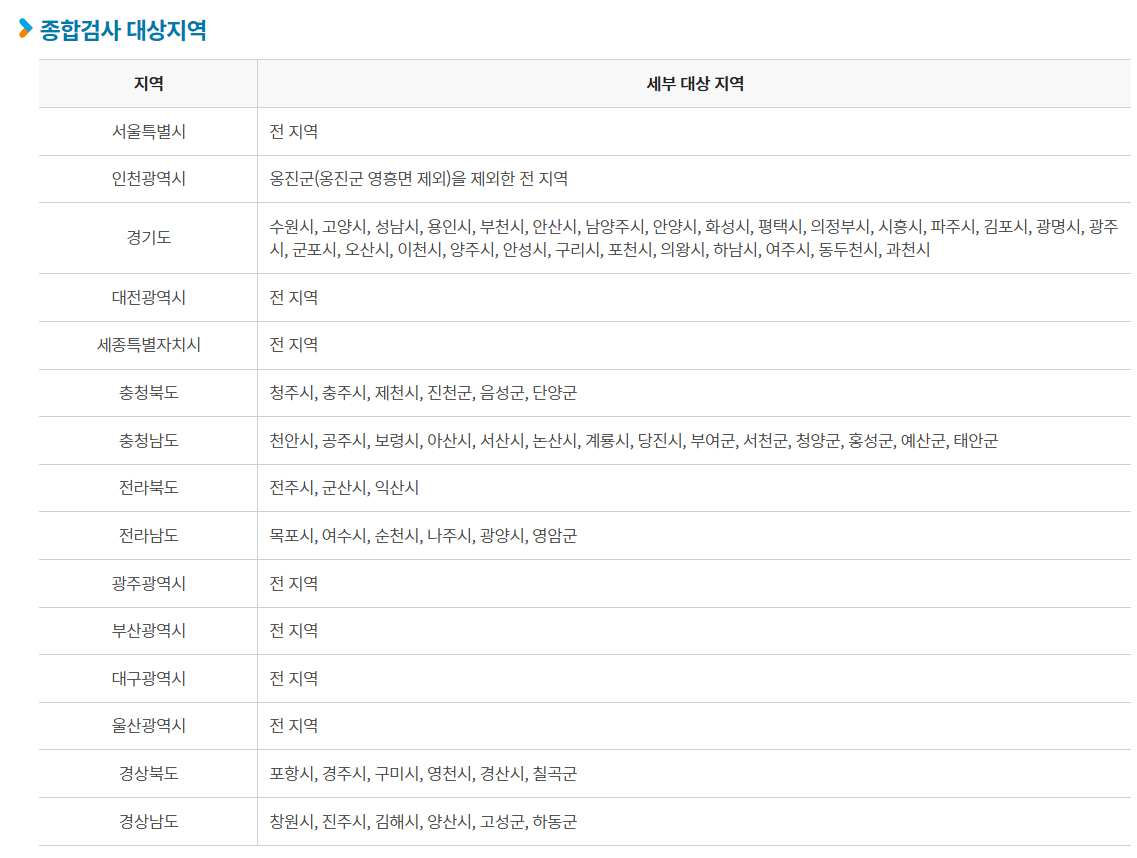The width and height of the screenshot is (1137, 858).
Task: Select the 경기도 row label
Action: point(149,237)
